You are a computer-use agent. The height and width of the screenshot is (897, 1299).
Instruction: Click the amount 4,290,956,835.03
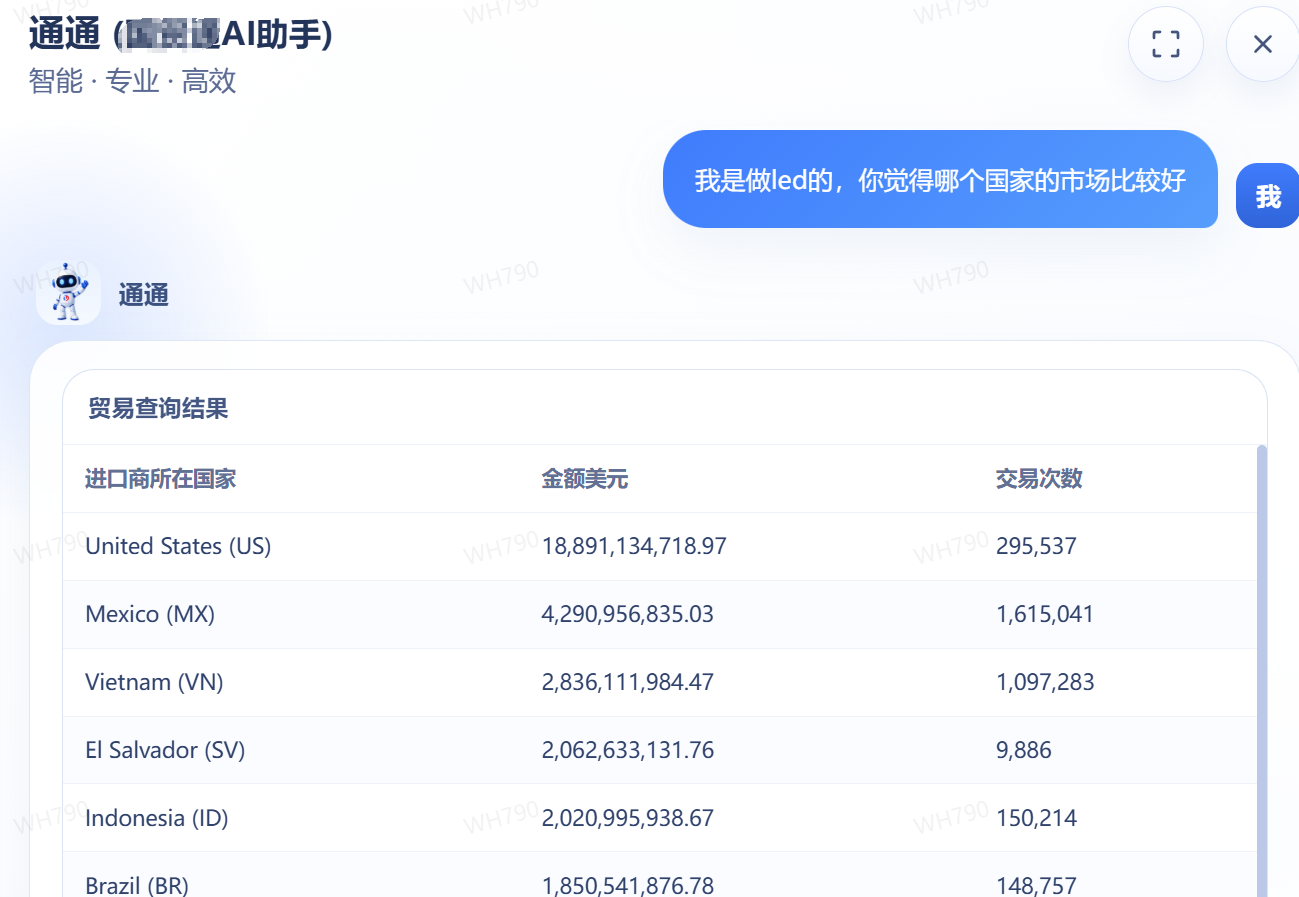pyautogui.click(x=628, y=614)
